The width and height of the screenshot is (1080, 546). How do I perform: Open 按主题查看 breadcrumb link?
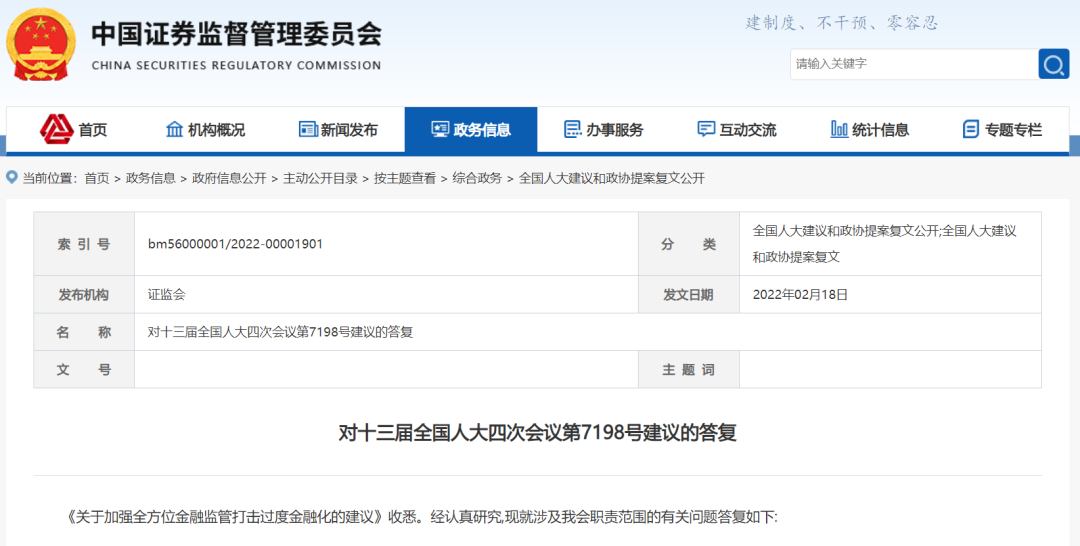click(405, 178)
